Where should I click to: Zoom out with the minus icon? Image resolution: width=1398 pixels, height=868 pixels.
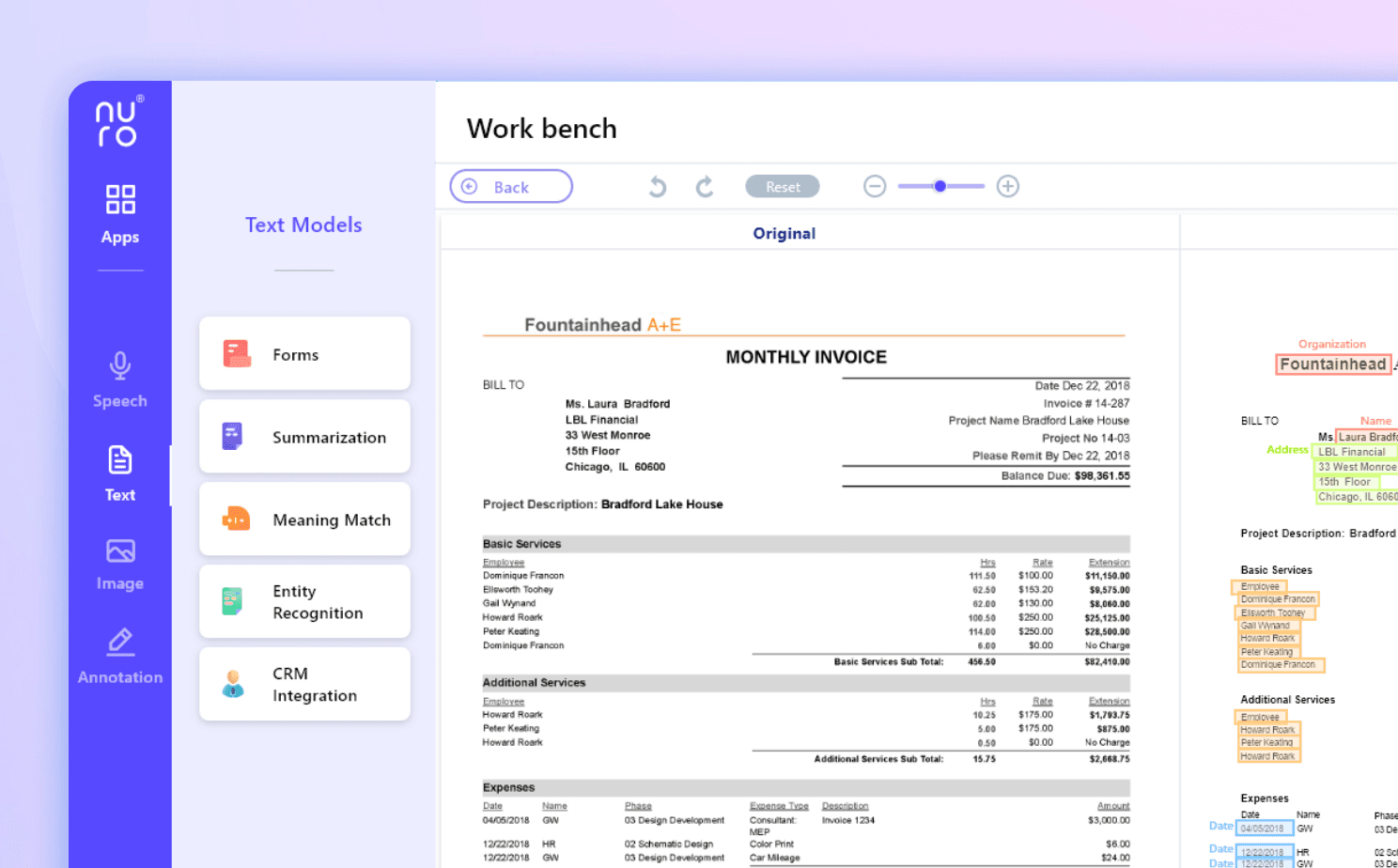pos(875,186)
